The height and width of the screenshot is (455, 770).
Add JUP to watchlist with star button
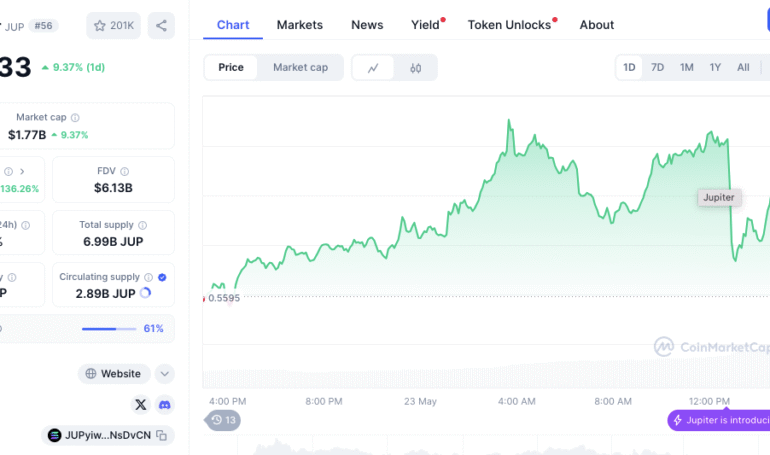113,25
